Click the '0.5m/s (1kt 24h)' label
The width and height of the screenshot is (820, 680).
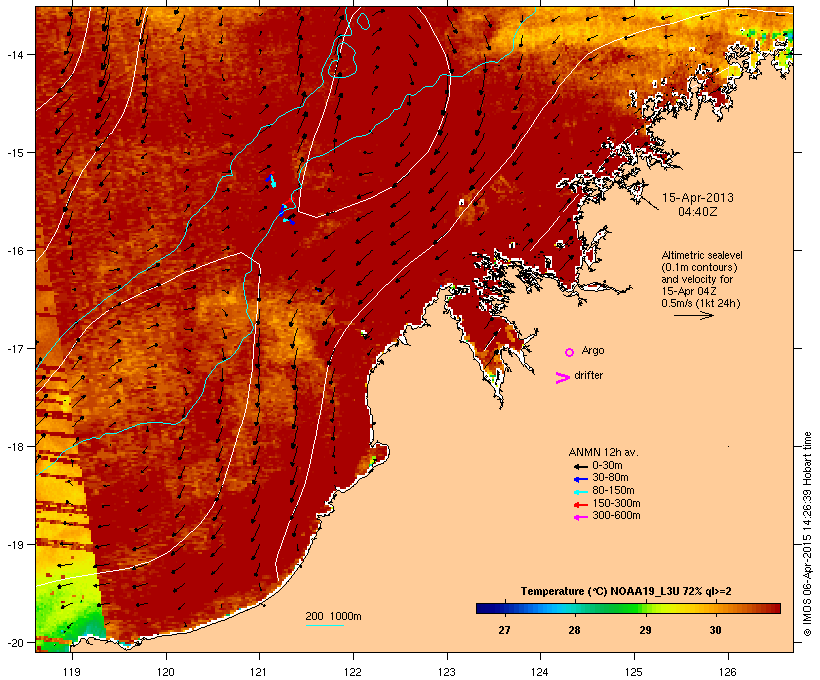[701, 303]
